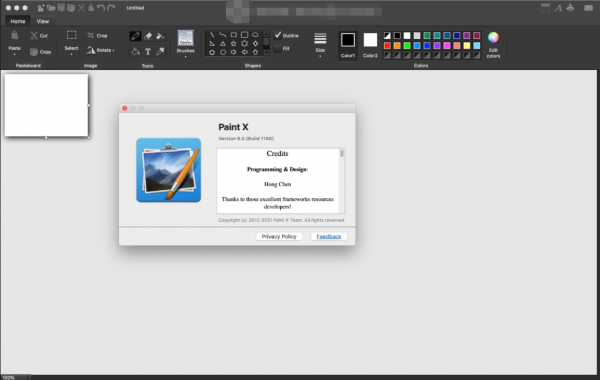Pick the orange palette color
This screenshot has height=380, width=600.
[x=397, y=46]
